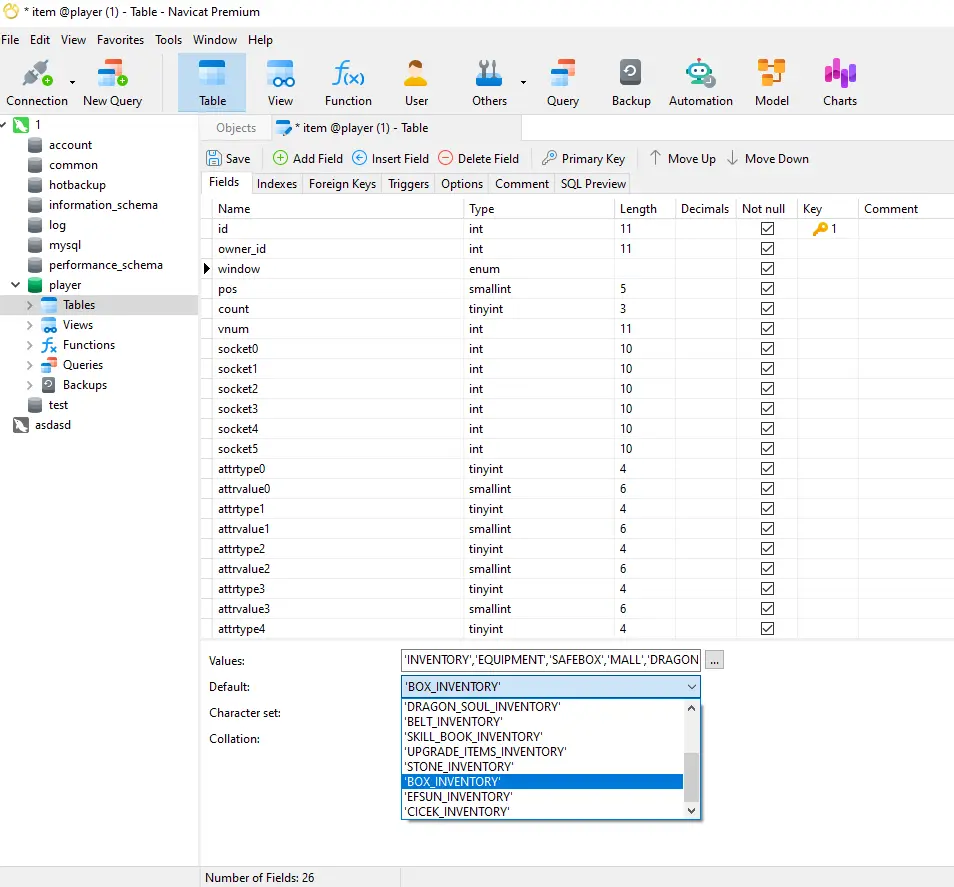Collapse the player database tree node
Viewport: 954px width, 887px height.
pos(15,285)
